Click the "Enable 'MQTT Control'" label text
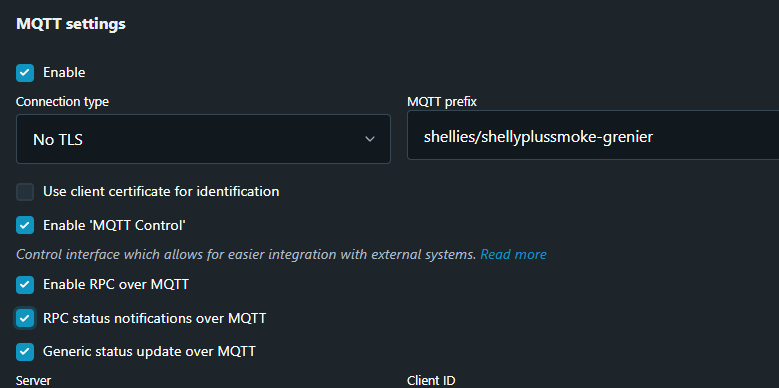 coord(114,226)
